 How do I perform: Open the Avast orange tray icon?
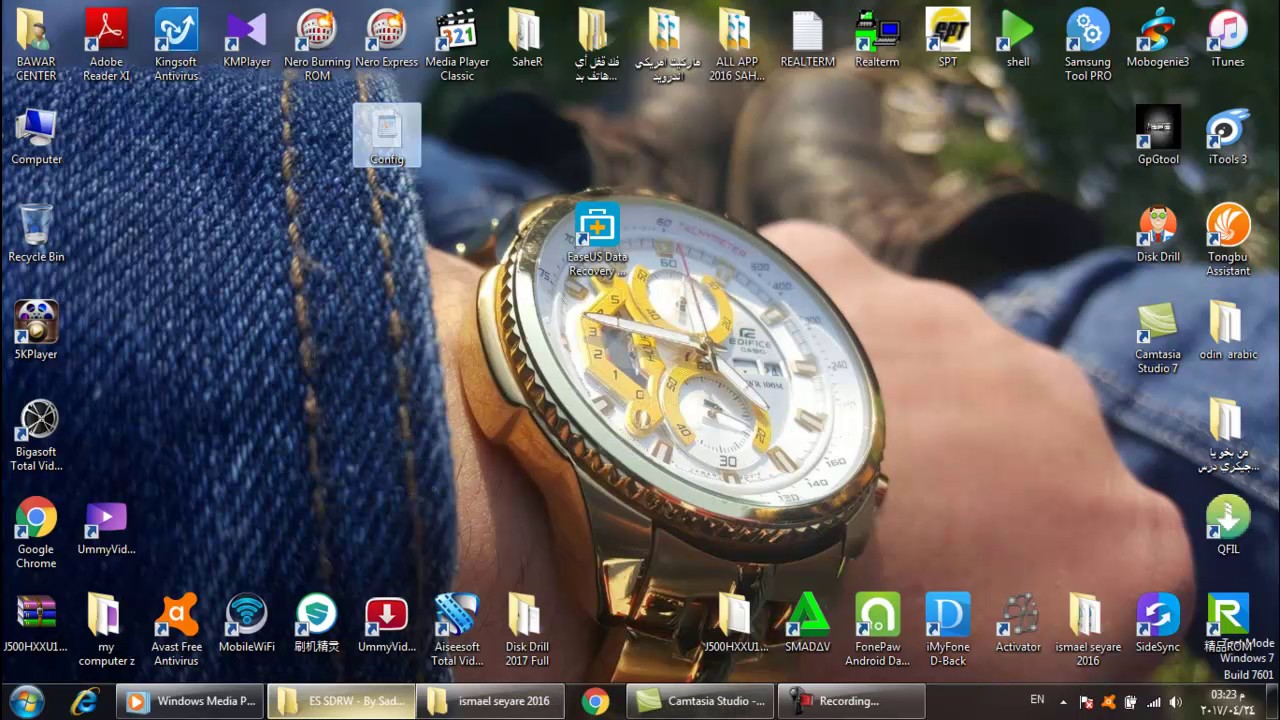click(1108, 702)
